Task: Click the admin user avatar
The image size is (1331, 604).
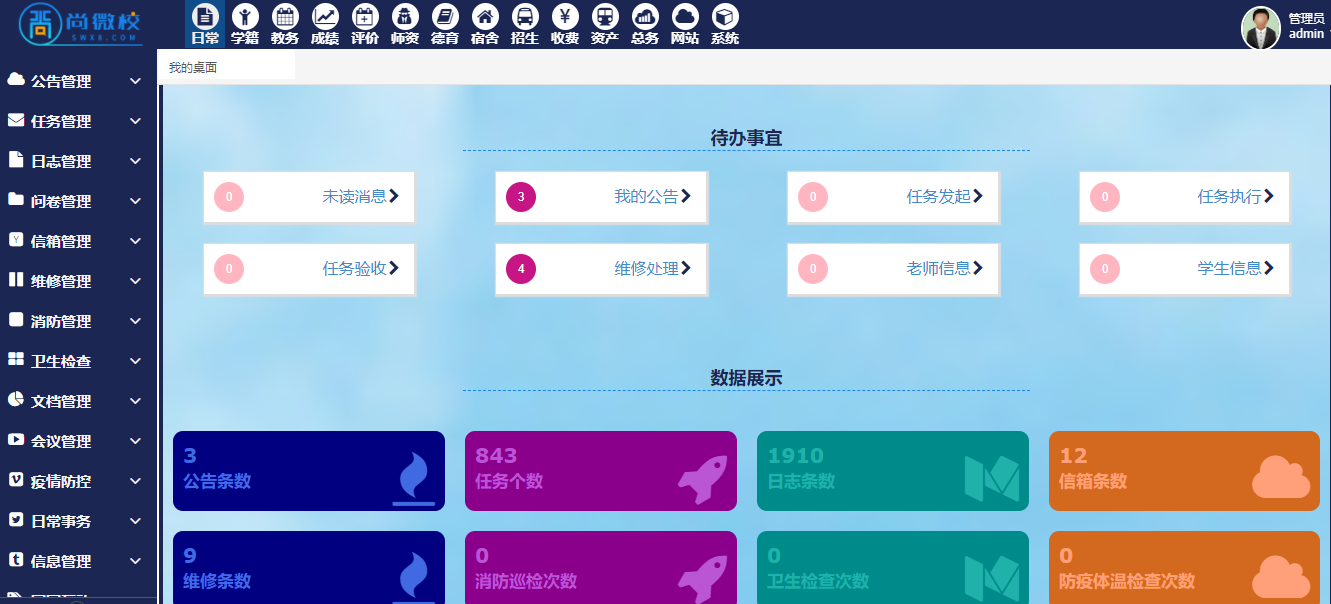Action: coord(1261,27)
